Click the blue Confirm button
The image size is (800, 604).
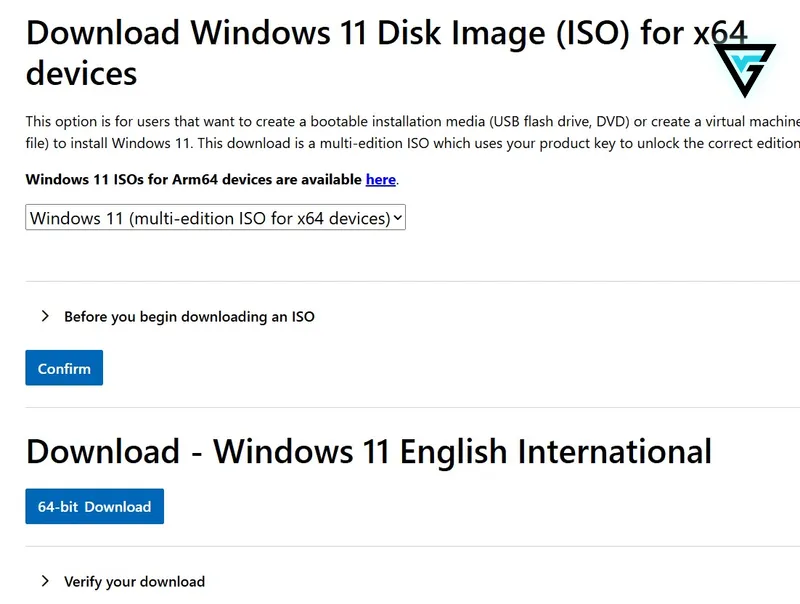(64, 368)
